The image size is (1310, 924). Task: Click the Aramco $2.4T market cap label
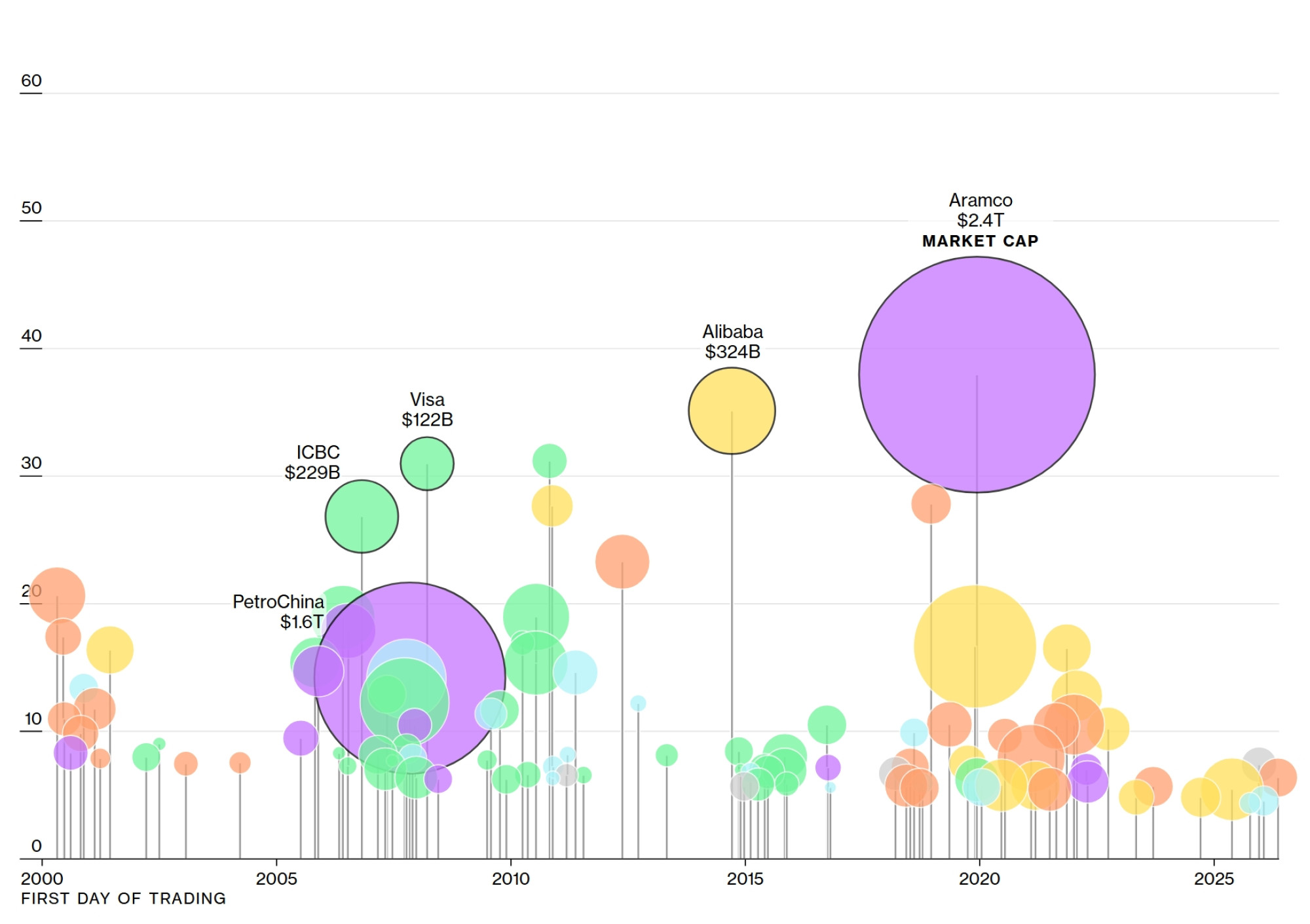coord(981,220)
